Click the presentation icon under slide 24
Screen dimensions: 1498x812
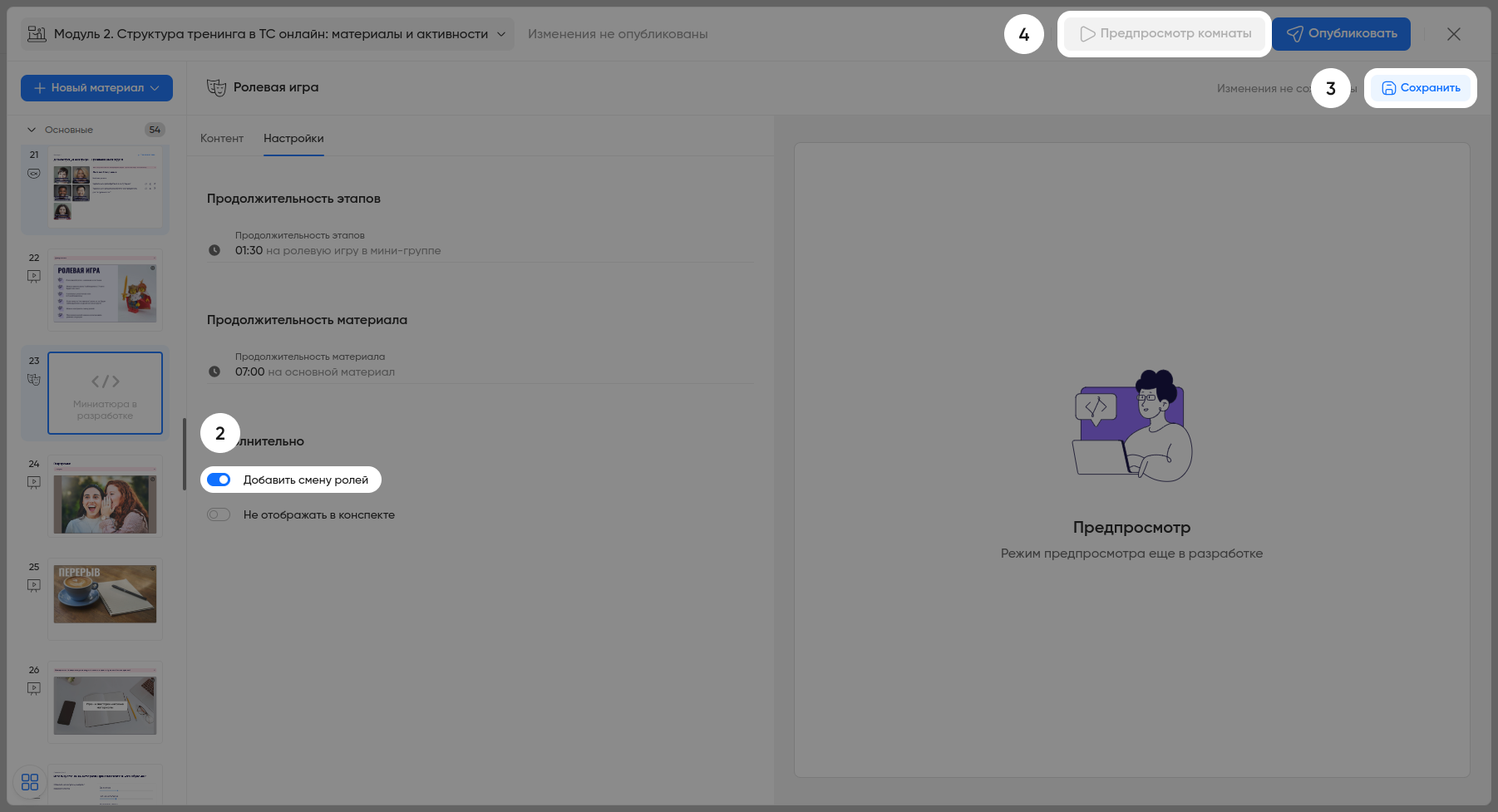[34, 483]
